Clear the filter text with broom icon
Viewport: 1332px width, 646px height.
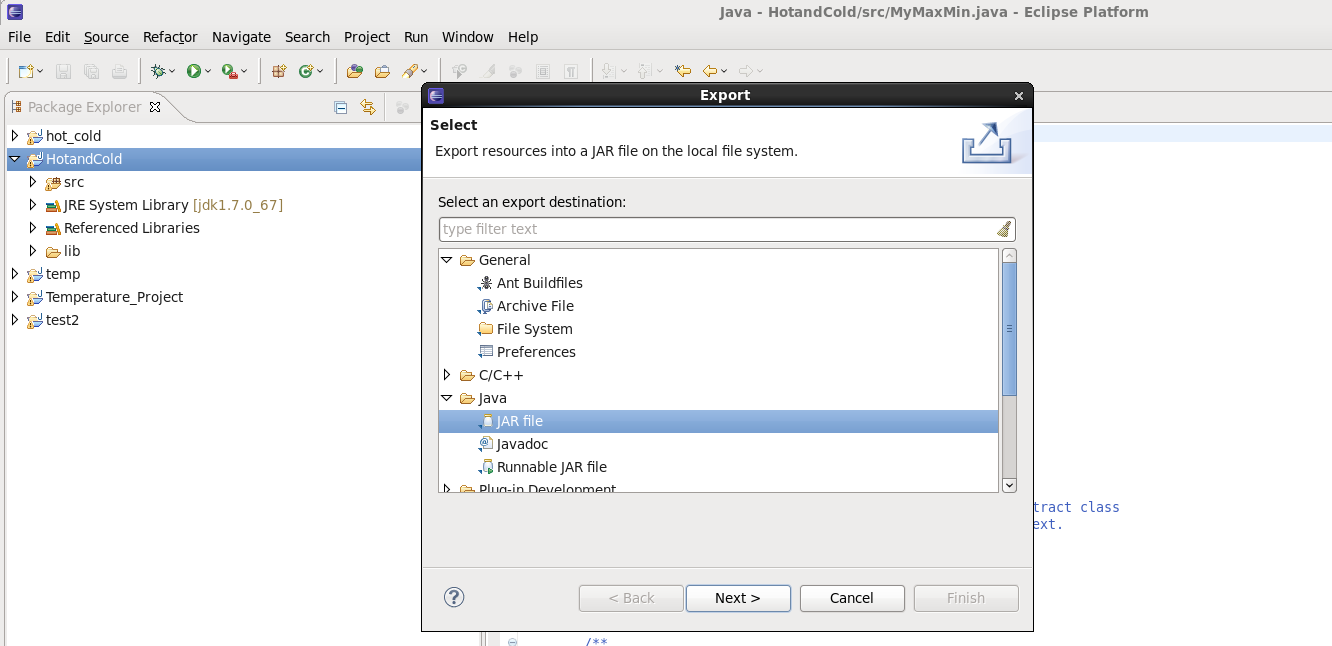click(1004, 229)
